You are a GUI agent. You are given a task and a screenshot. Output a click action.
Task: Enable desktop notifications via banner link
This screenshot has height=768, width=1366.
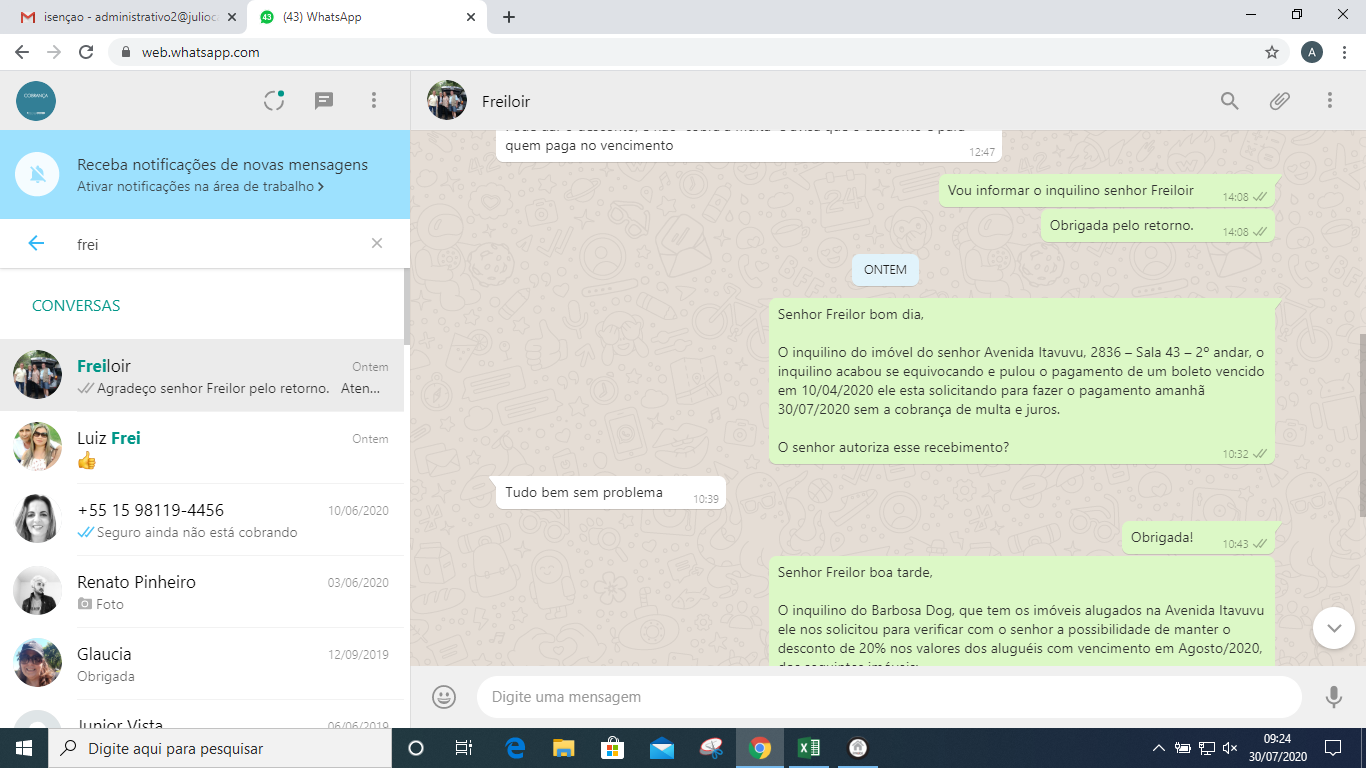tap(200, 187)
